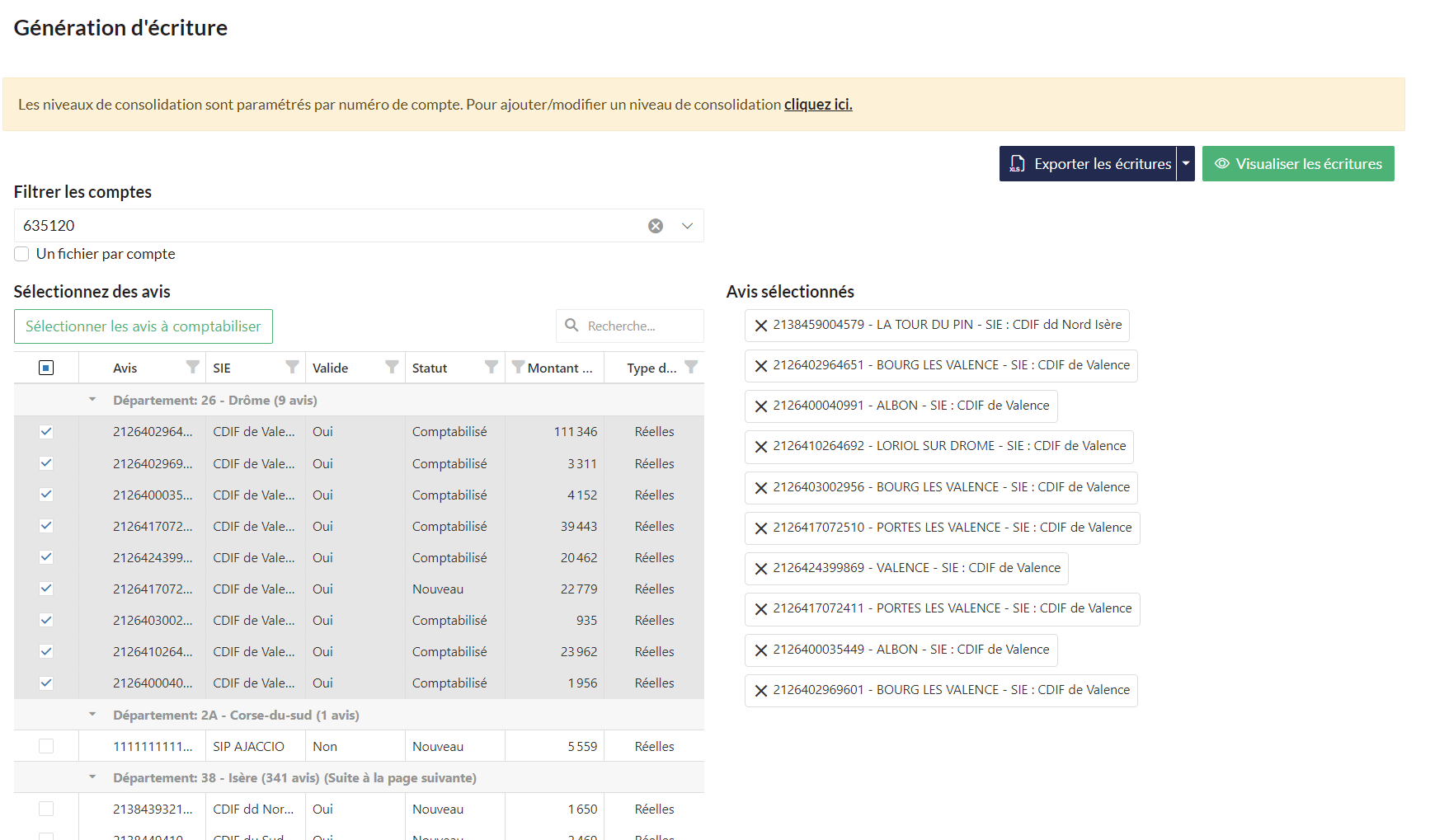Click Visualiser les écritures button
Image resolution: width=1430 pixels, height=840 pixels.
tap(1298, 164)
